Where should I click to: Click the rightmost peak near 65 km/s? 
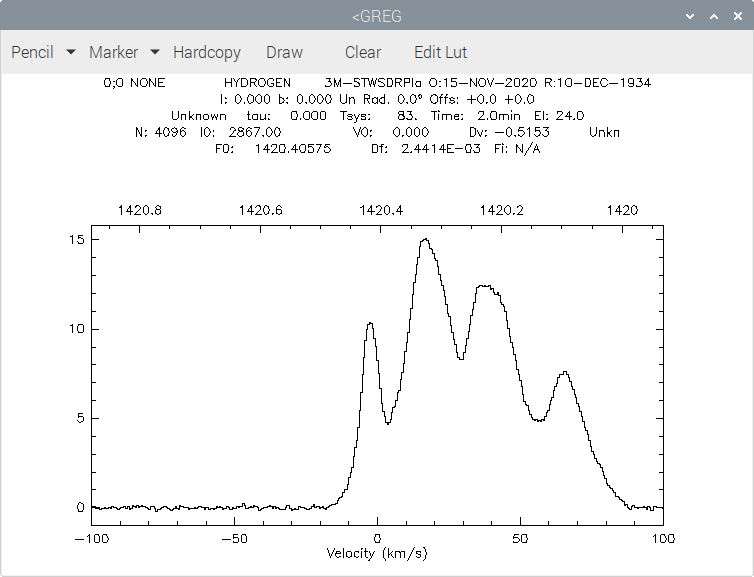[x=565, y=372]
